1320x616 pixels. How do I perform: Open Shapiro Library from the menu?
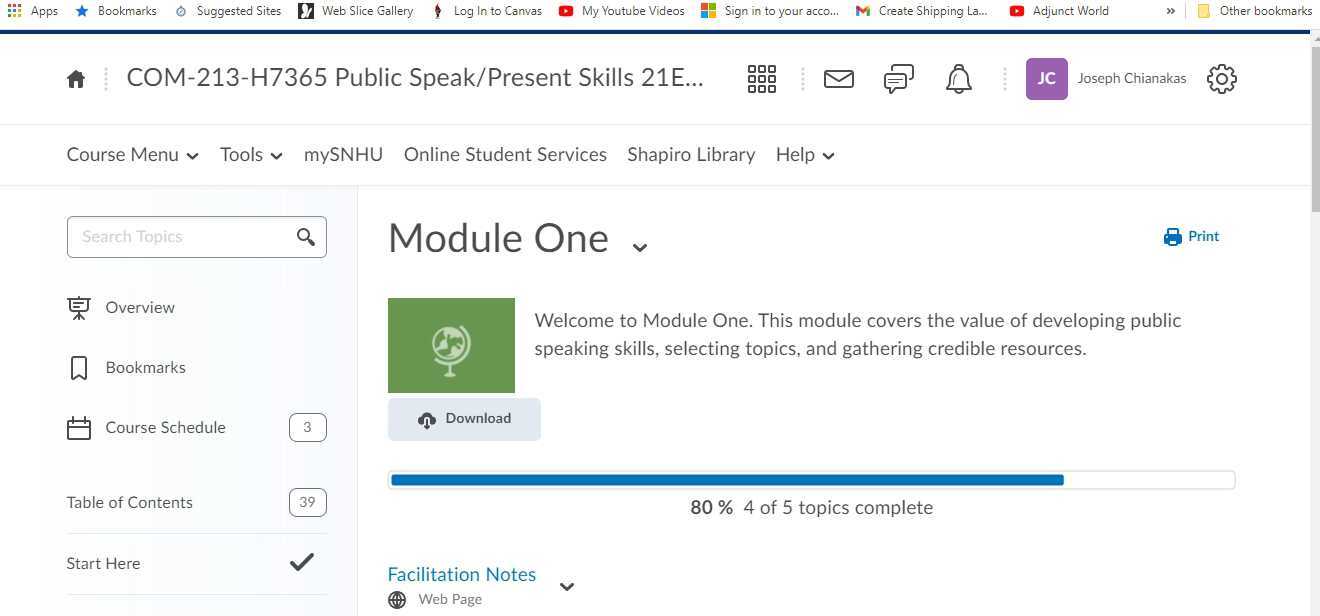coord(691,154)
